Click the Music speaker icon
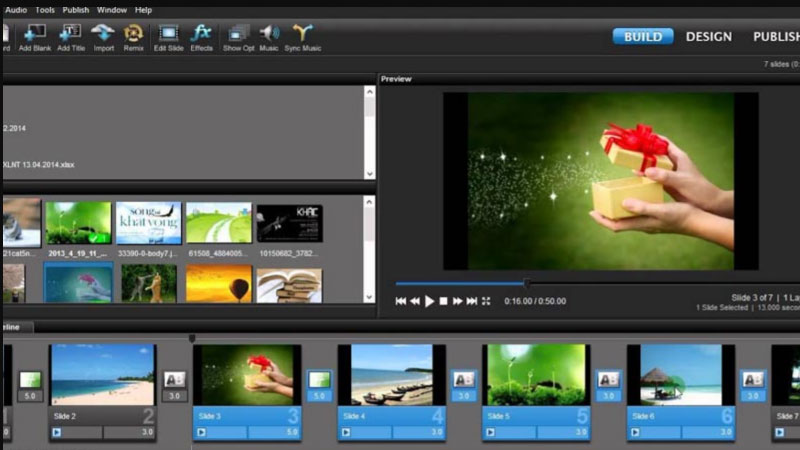Image resolution: width=800 pixels, height=450 pixels. pyautogui.click(x=269, y=33)
